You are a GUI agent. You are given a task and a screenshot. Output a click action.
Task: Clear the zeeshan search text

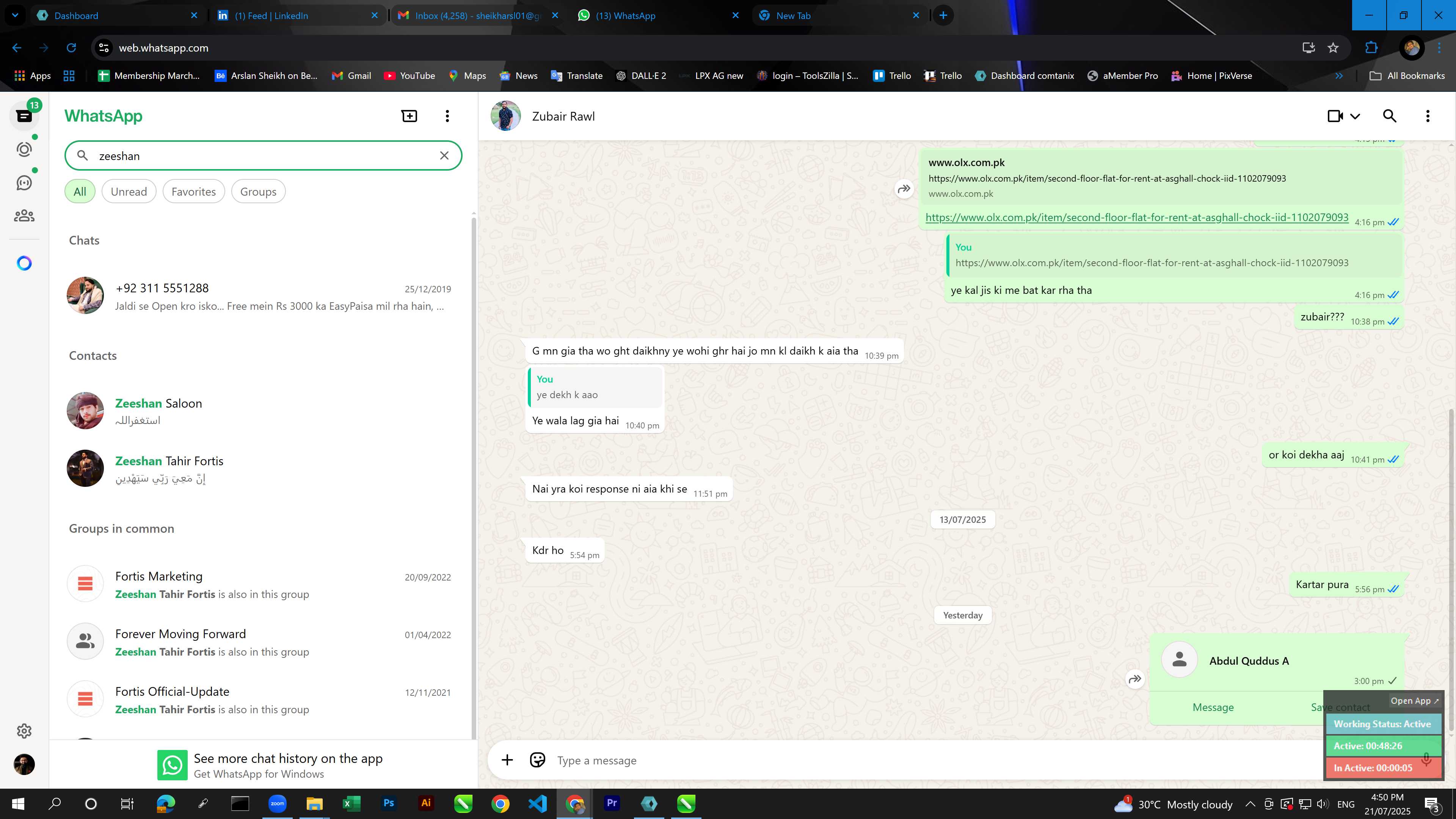444,155
